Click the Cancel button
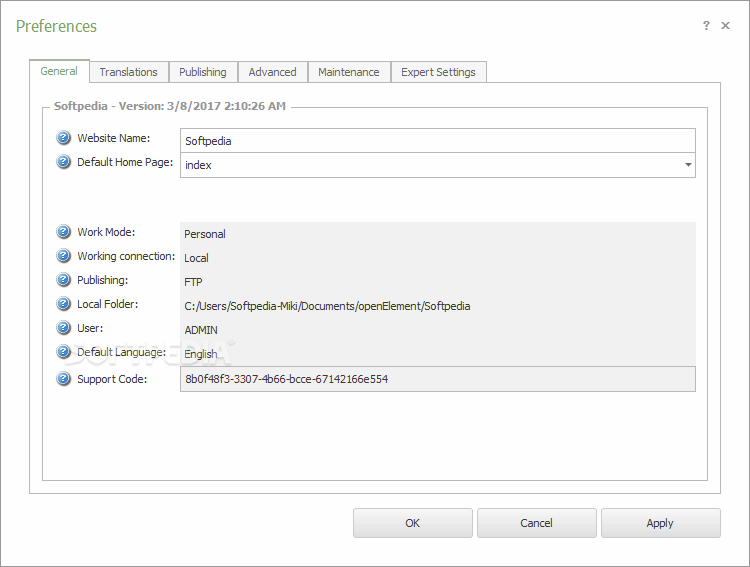Image resolution: width=750 pixels, height=567 pixels. pyautogui.click(x=536, y=523)
